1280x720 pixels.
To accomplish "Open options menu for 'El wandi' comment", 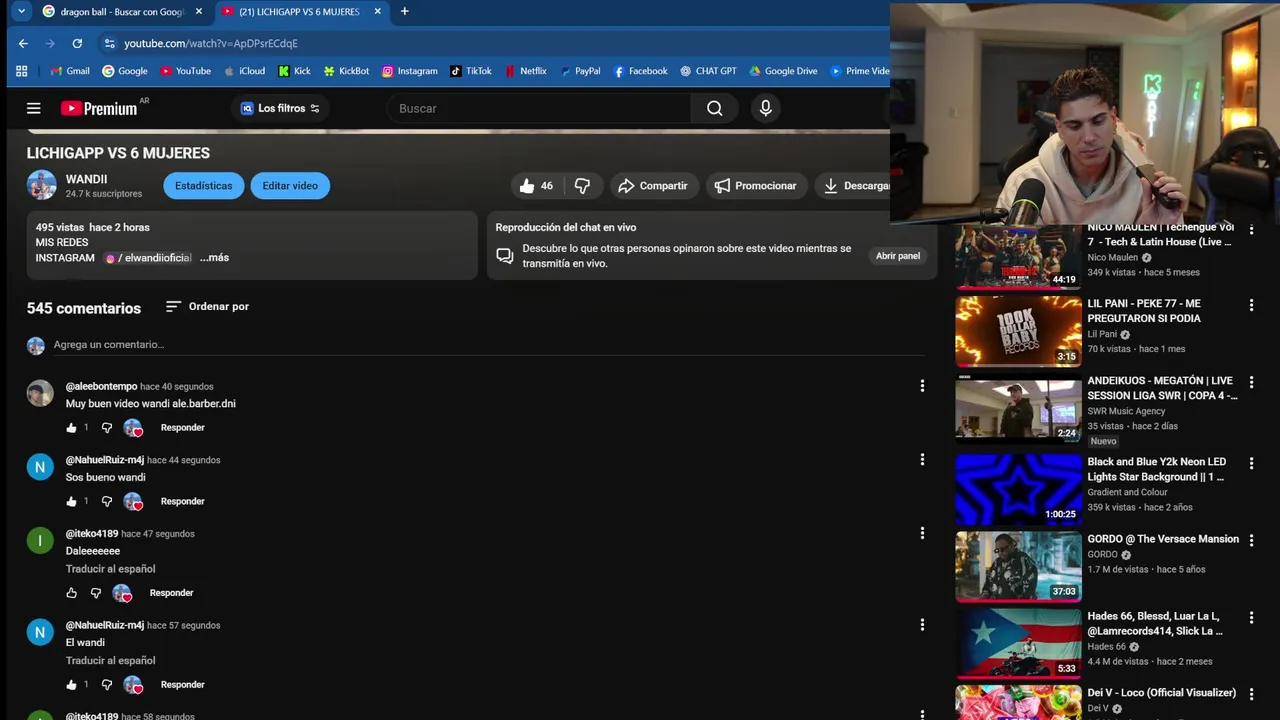I will (x=922, y=625).
